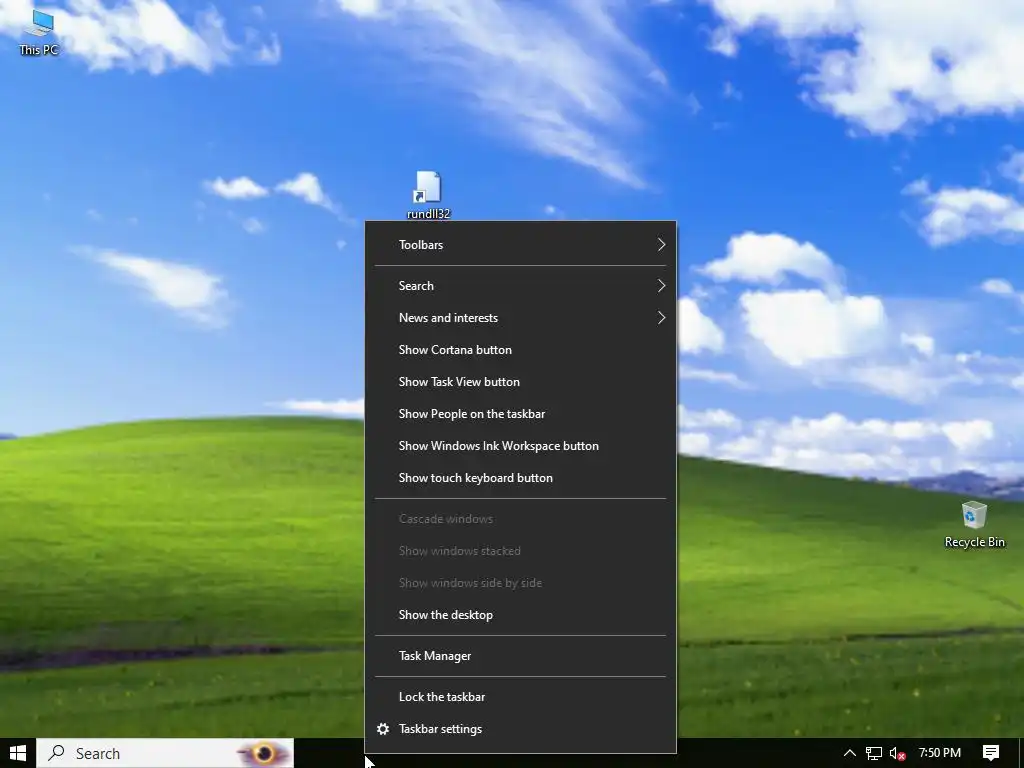Choose Show the desktop
1024x768 pixels.
(520, 615)
